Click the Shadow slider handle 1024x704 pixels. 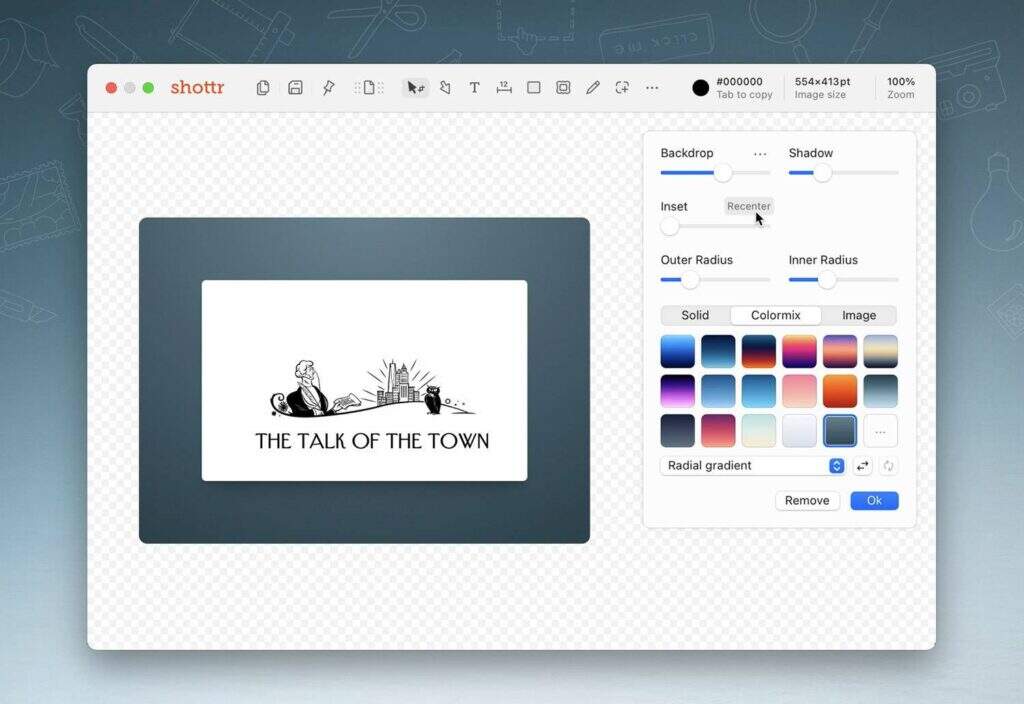pos(822,173)
